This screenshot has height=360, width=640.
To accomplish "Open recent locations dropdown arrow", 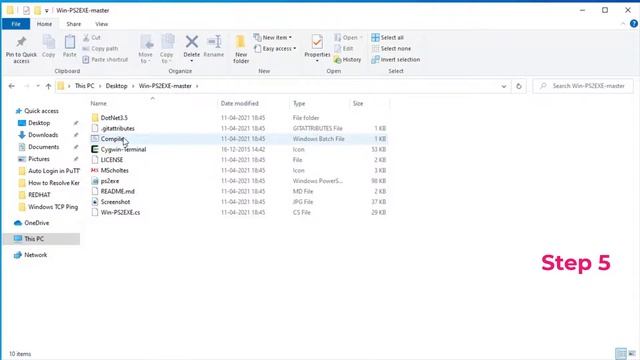I will point(38,86).
